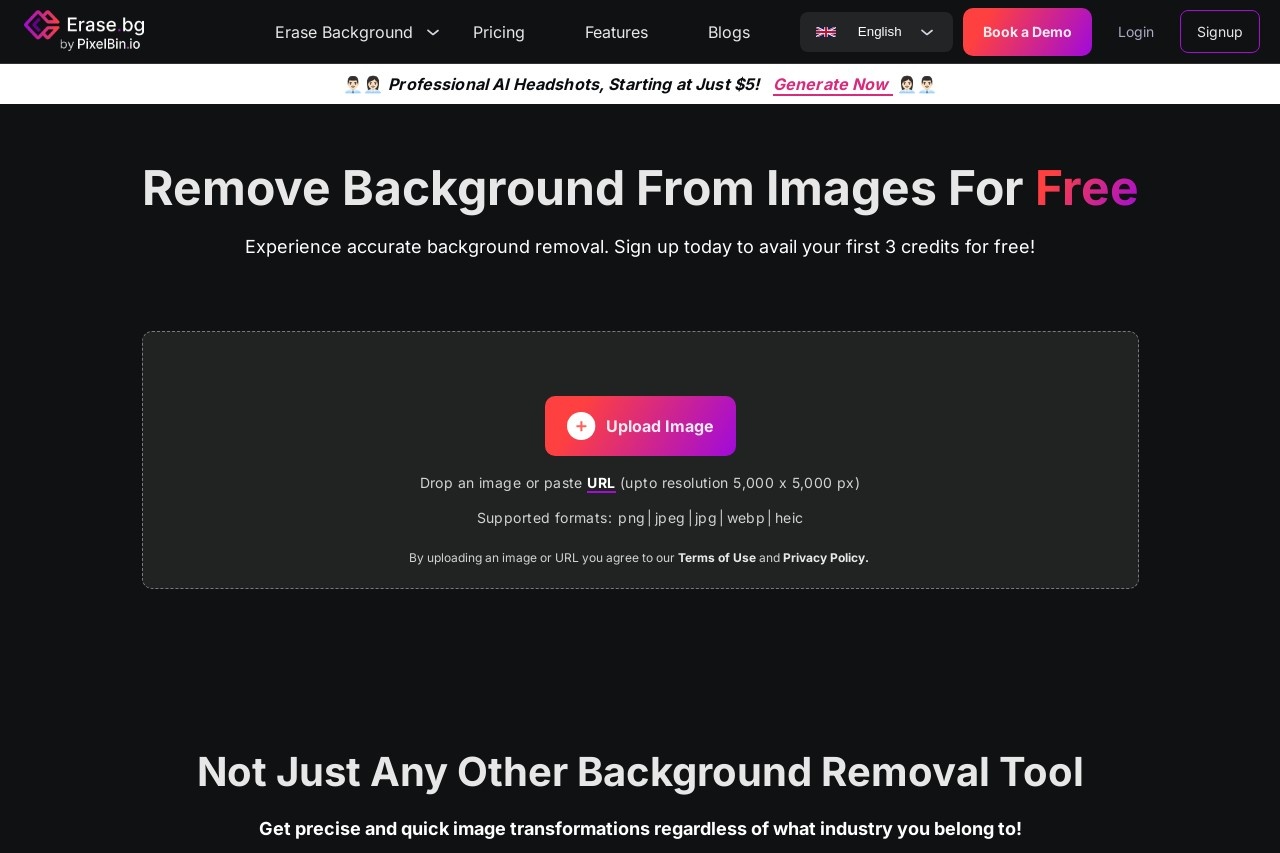
Task: Open the Privacy Policy link
Action: 825,558
